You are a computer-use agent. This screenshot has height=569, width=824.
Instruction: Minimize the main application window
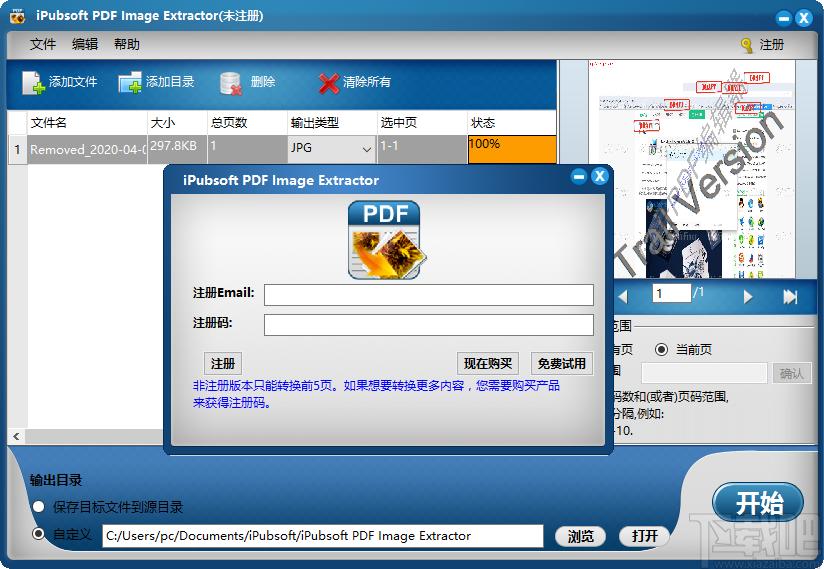[x=784, y=18]
